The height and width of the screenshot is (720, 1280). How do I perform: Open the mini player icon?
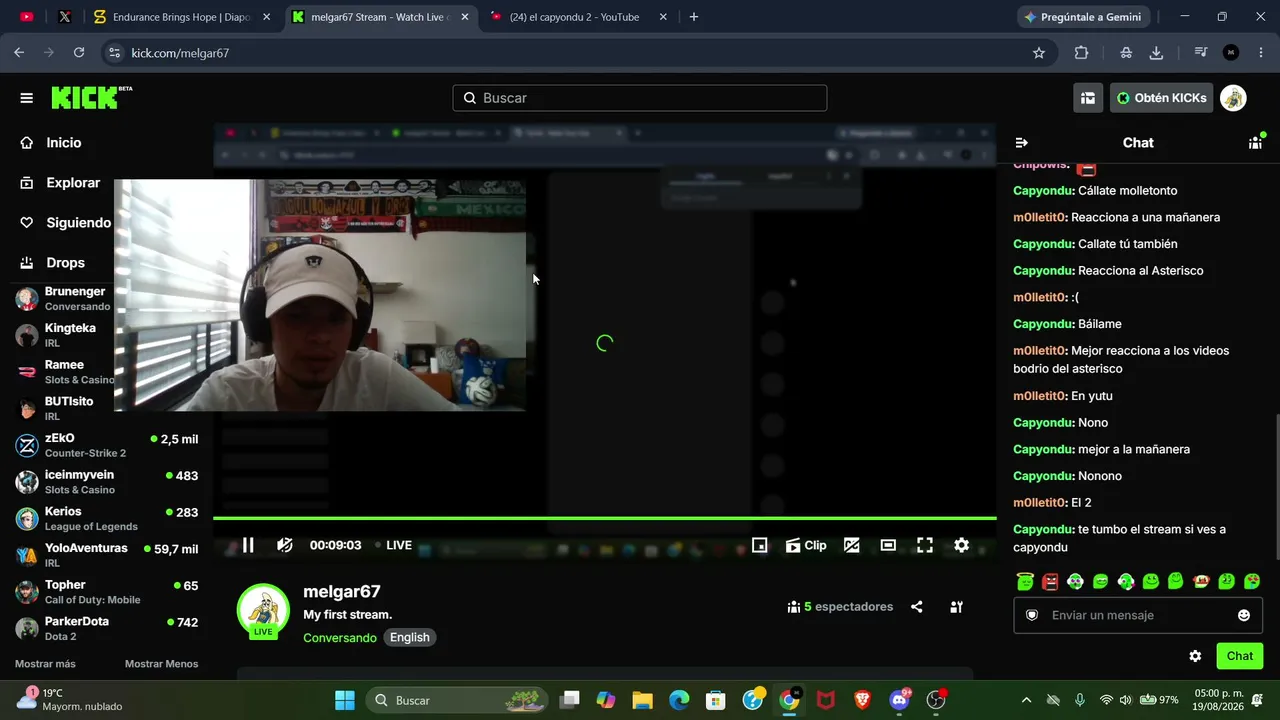click(x=760, y=545)
